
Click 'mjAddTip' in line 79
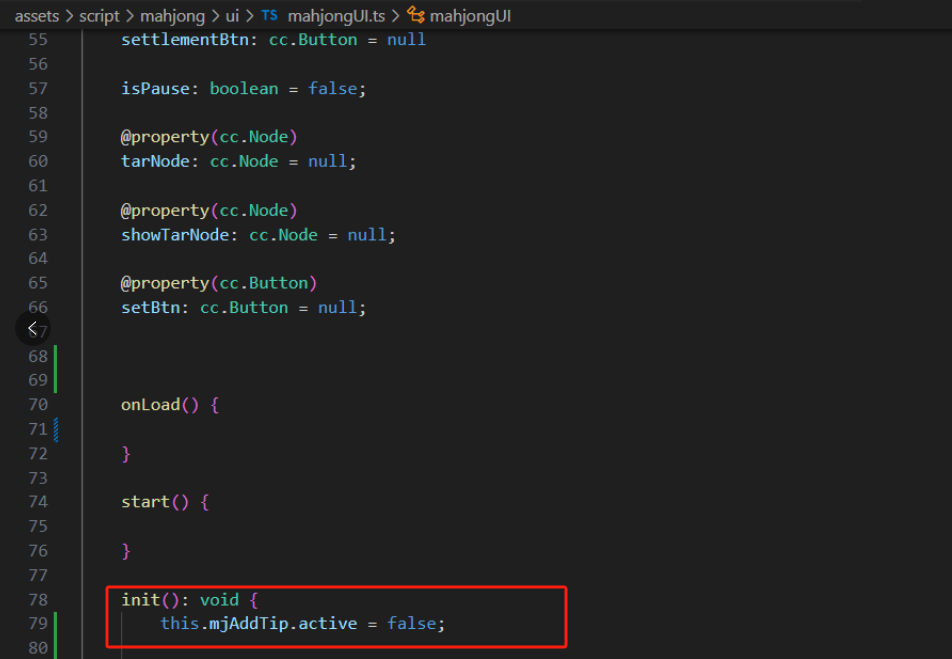click(x=249, y=624)
